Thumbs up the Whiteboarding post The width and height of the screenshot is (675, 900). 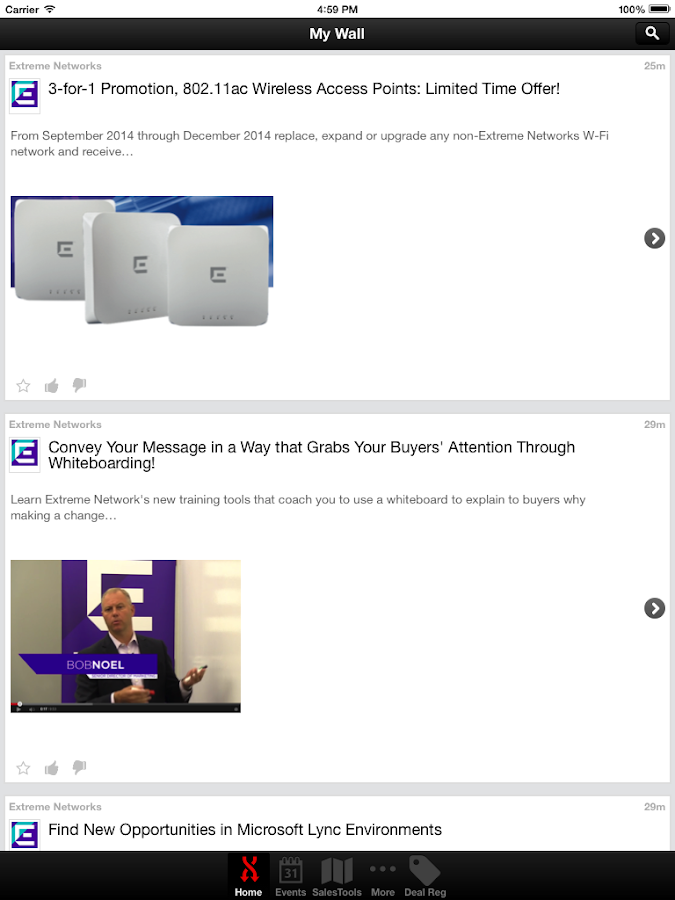[x=52, y=768]
